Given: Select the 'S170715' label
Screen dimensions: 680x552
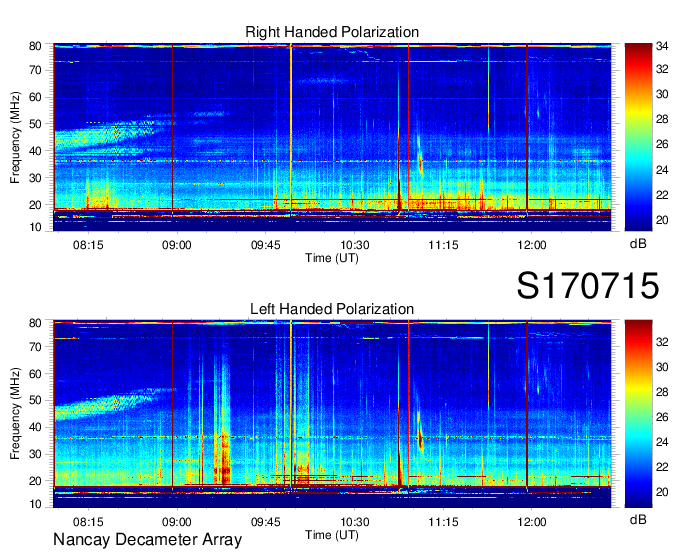Looking at the screenshot, I should click(588, 286).
